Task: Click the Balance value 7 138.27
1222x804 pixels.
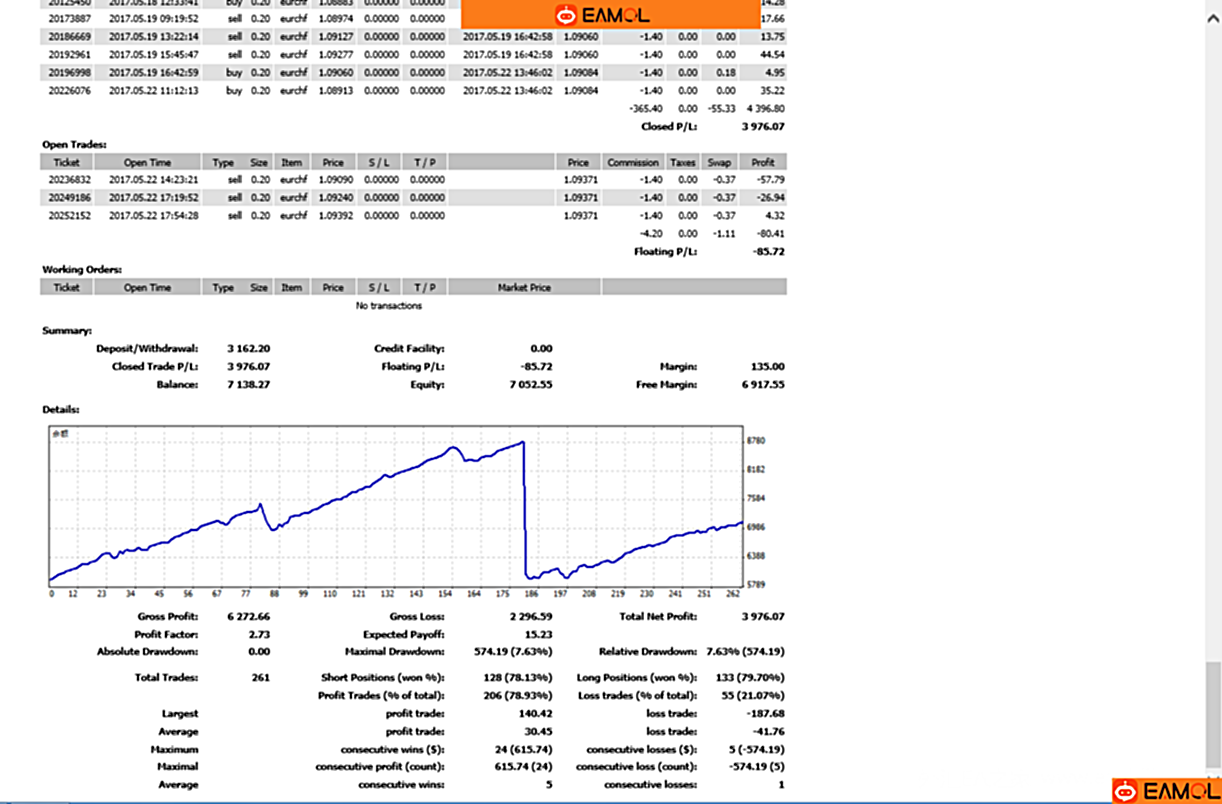Action: (x=248, y=384)
